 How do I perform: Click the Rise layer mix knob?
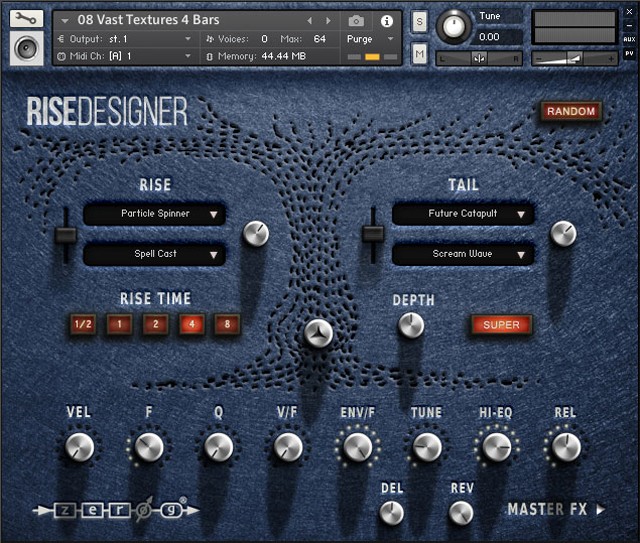coord(256,234)
